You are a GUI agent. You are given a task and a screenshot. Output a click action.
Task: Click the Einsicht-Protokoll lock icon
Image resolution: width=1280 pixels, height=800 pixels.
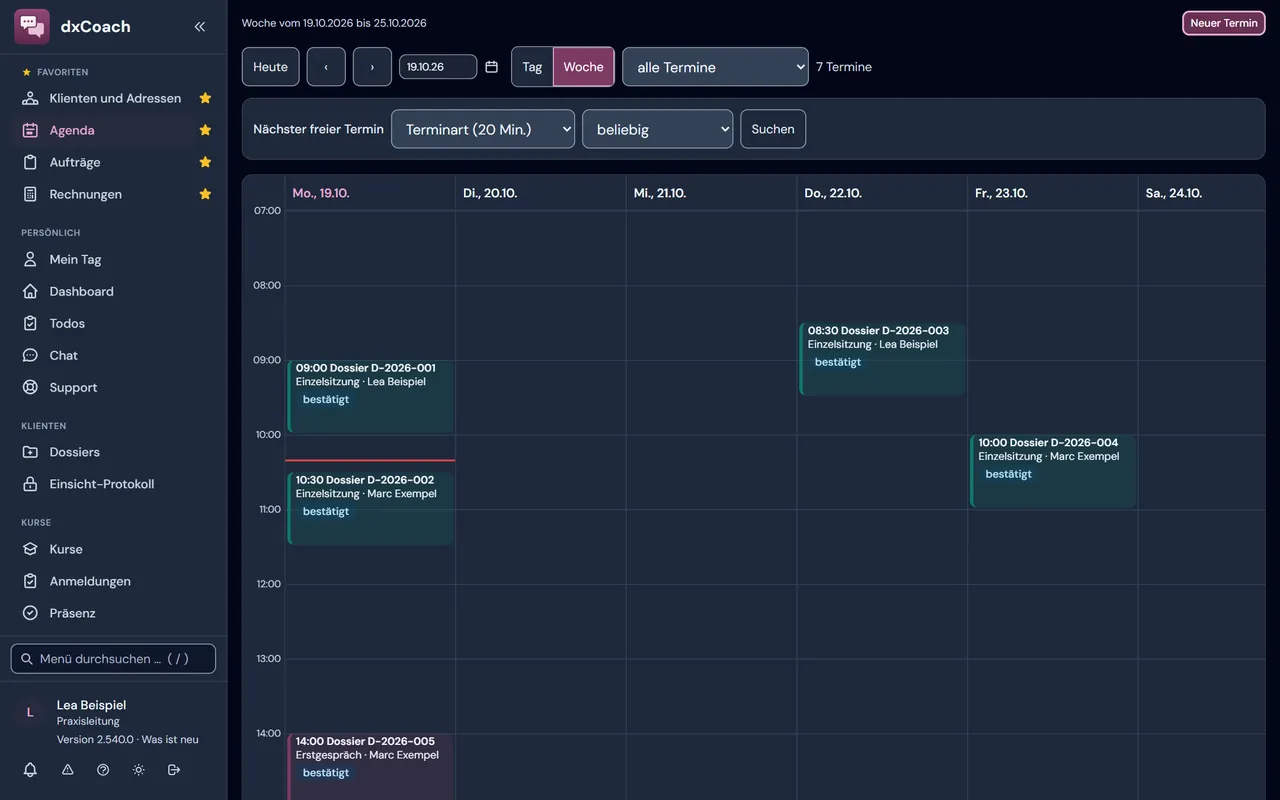coord(30,484)
